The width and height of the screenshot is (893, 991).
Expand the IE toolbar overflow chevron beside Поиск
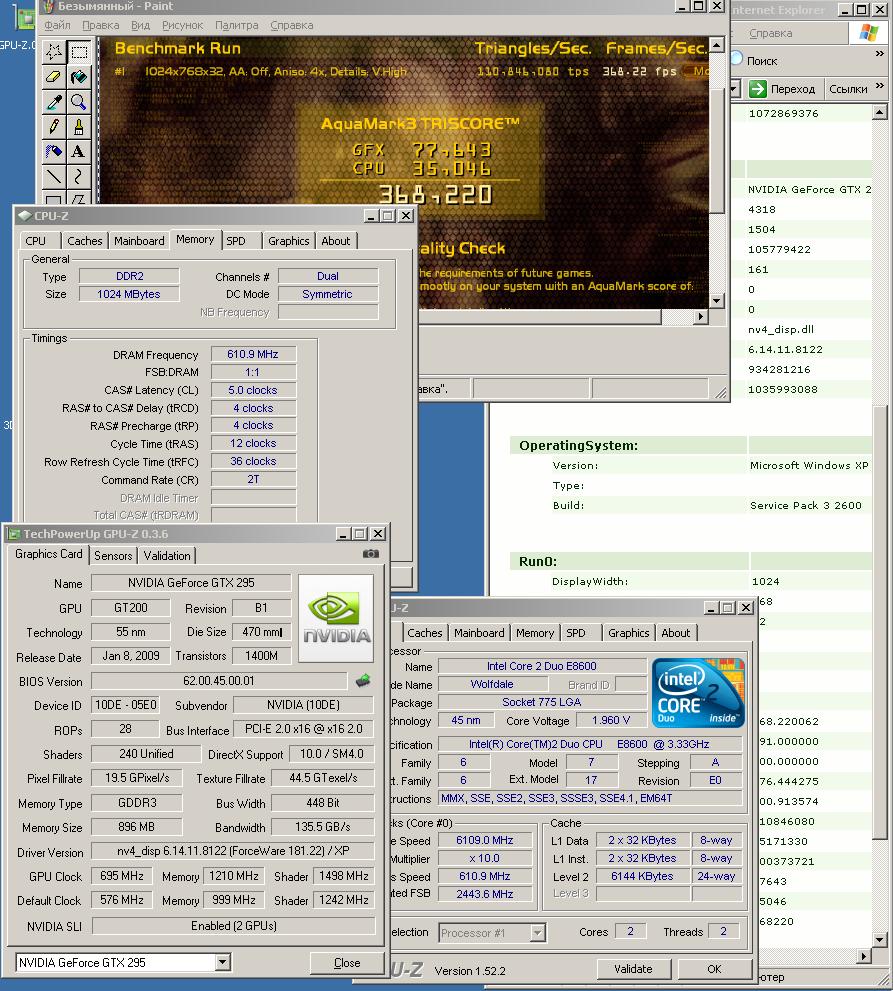tap(880, 54)
